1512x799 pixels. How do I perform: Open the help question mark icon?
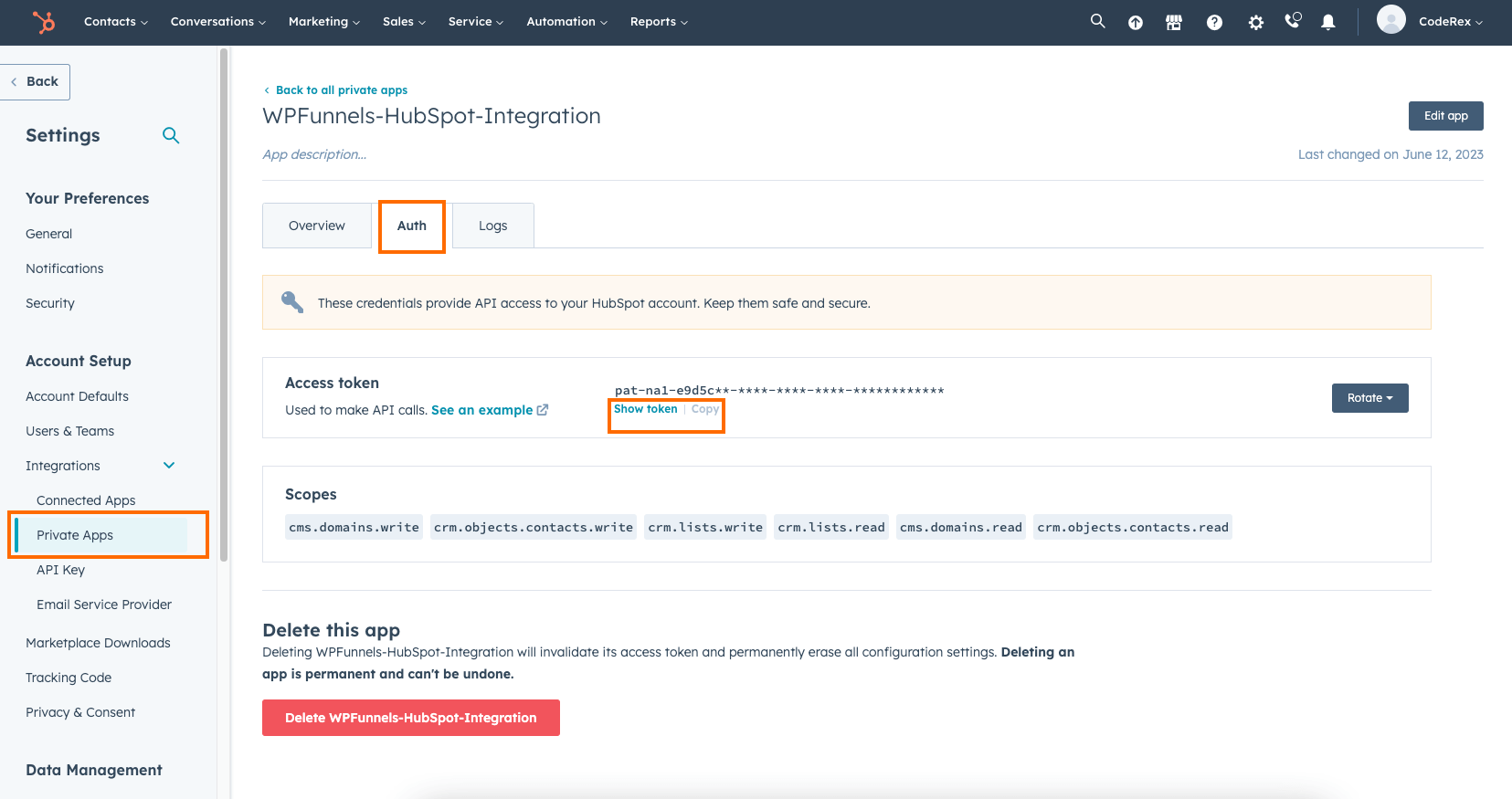(1214, 23)
